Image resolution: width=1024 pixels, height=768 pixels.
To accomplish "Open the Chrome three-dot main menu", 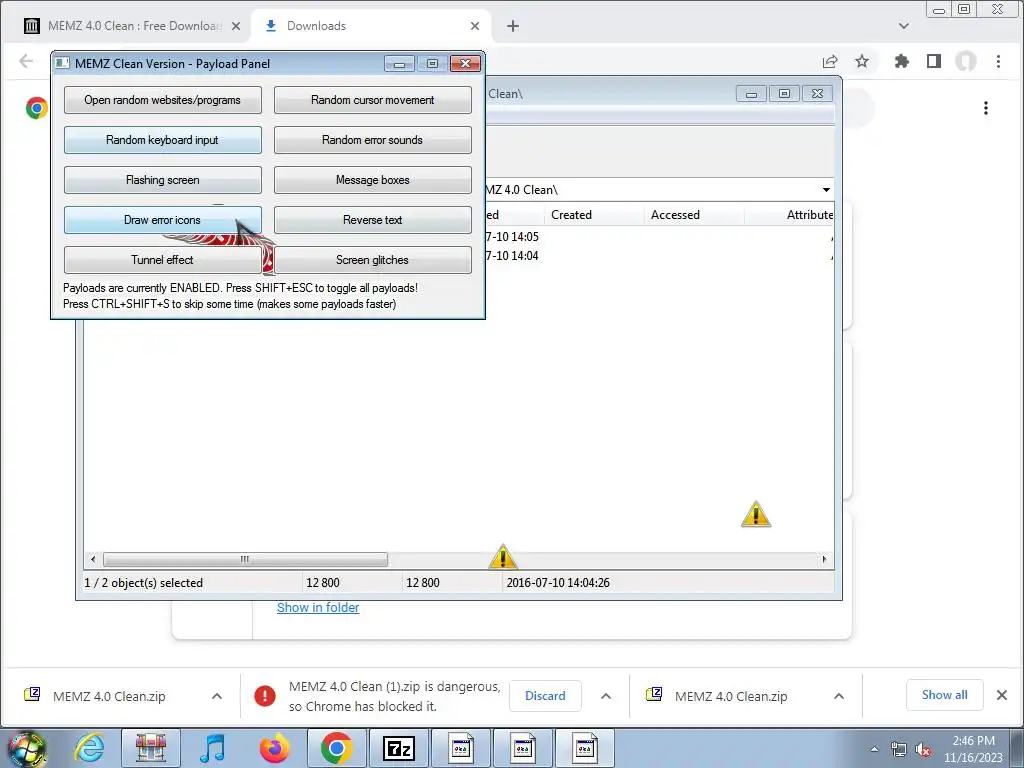I will tap(998, 61).
